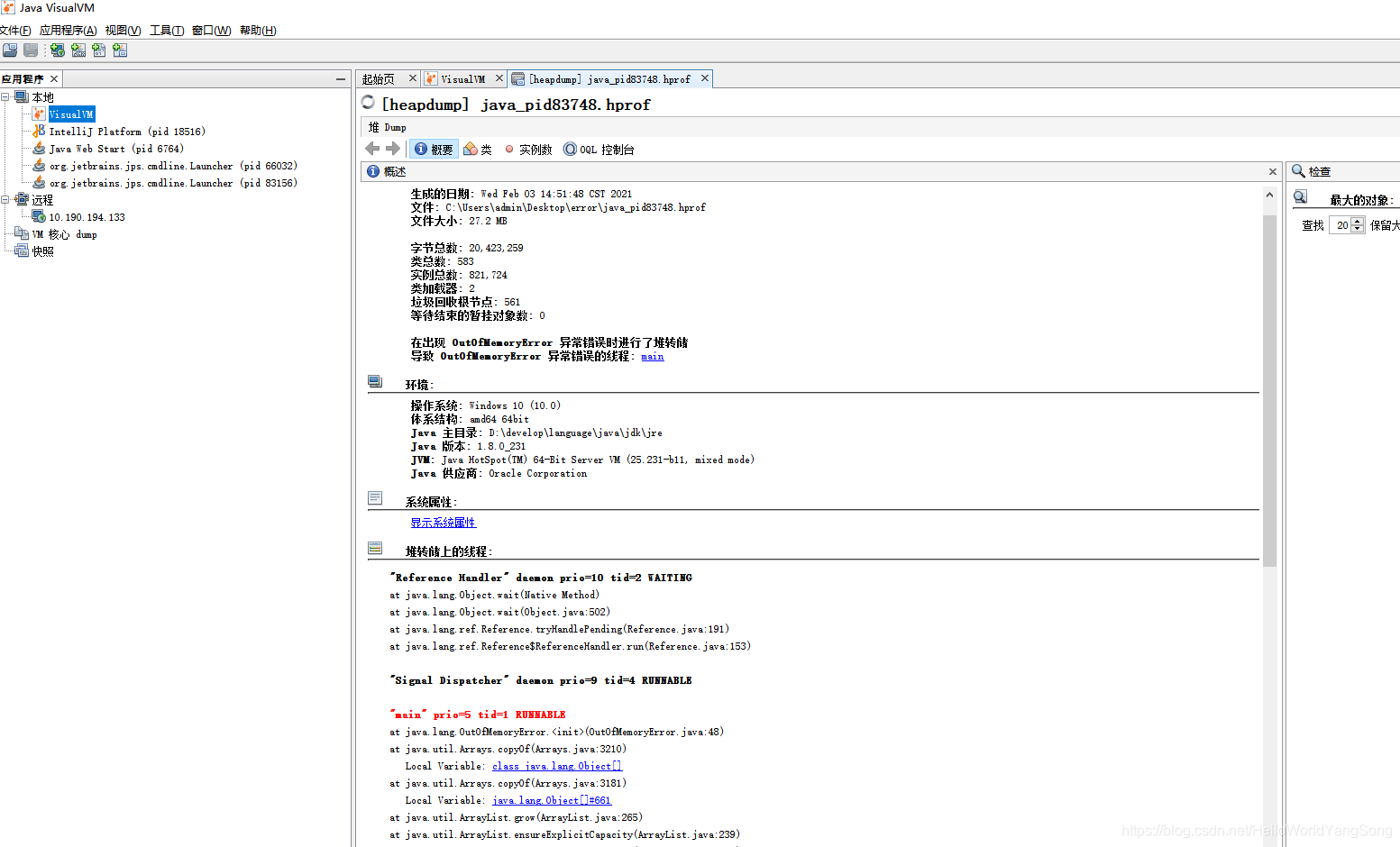This screenshot has width=1400, height=847.
Task: Click the info icon next to 概述
Action: [x=373, y=171]
